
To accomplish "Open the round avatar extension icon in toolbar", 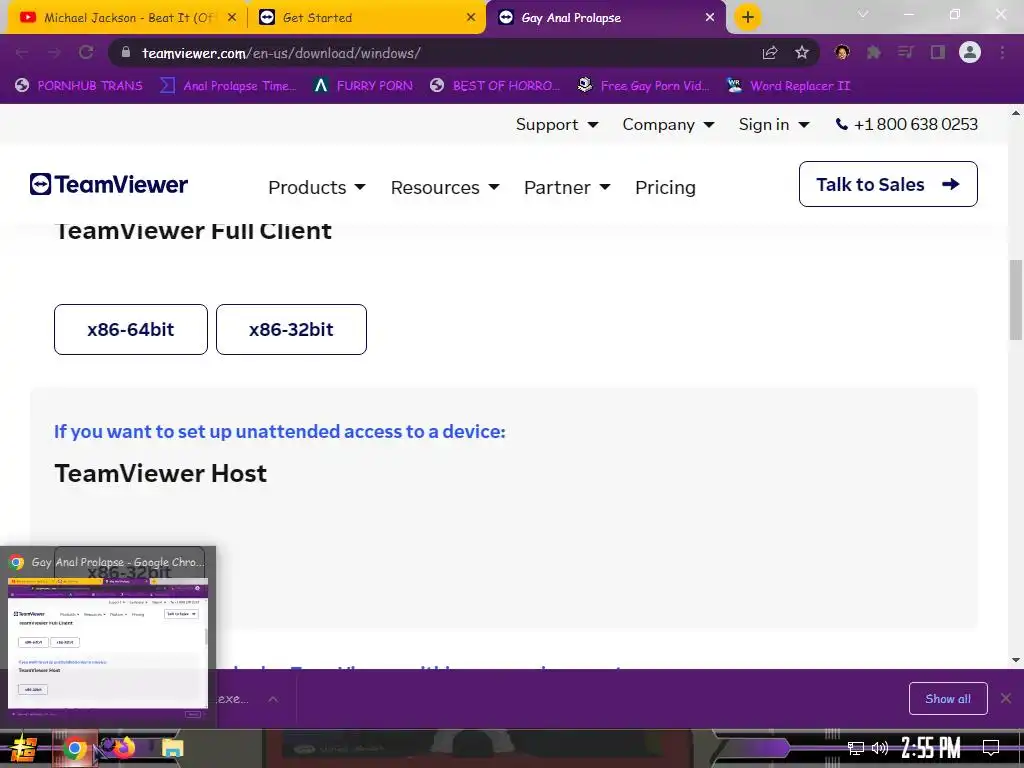I will pos(842,53).
